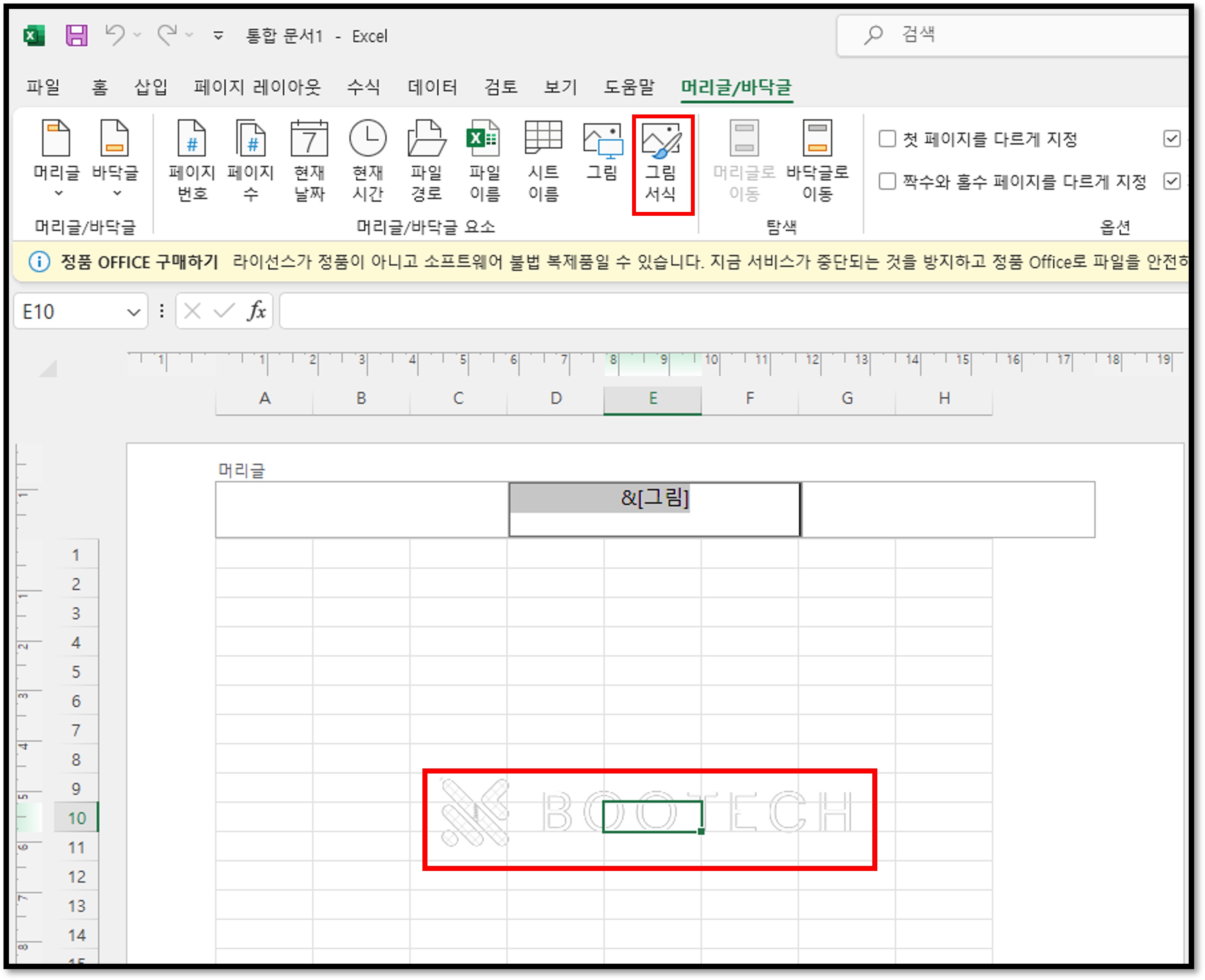Open Format Picture (그림 서식) tool
The image size is (1205, 980).
tap(662, 162)
